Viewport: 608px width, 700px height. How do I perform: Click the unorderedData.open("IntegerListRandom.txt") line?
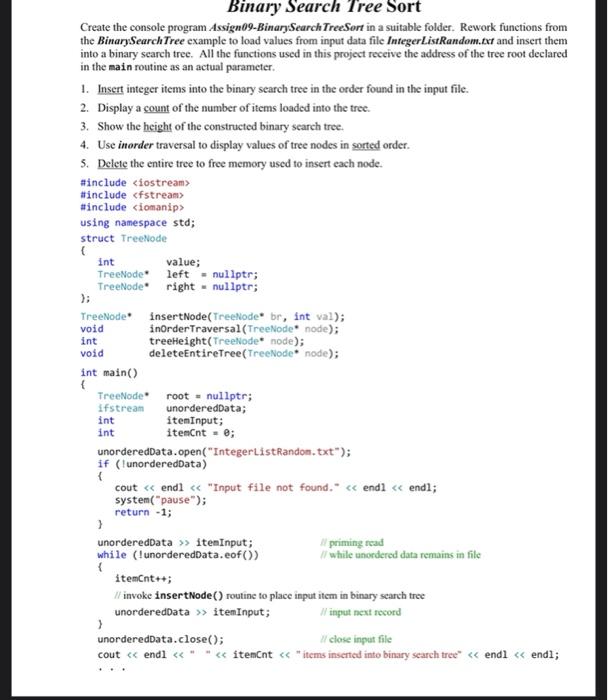(224, 452)
